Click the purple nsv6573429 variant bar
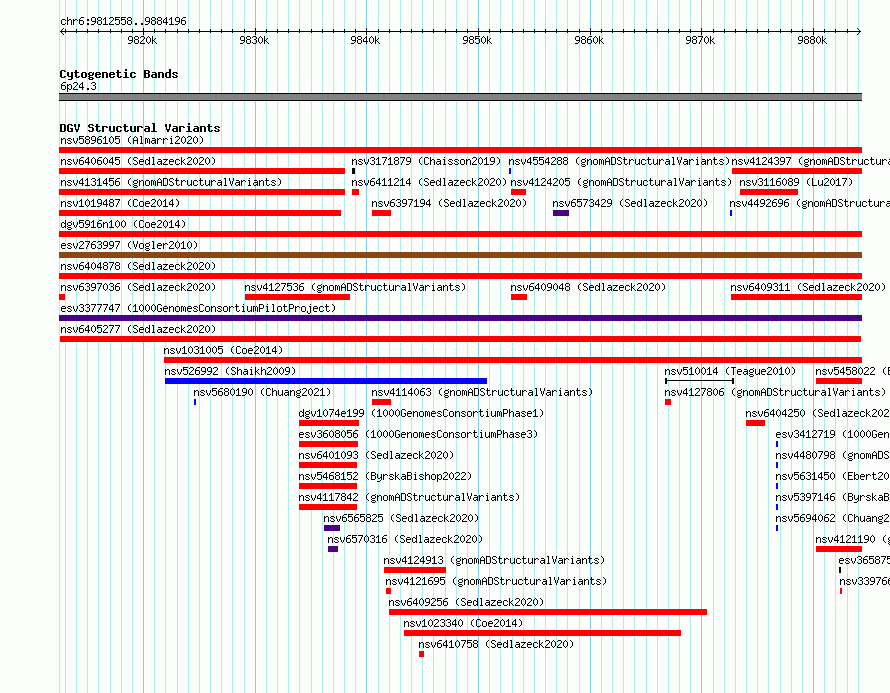The width and height of the screenshot is (890, 693). pos(561,213)
